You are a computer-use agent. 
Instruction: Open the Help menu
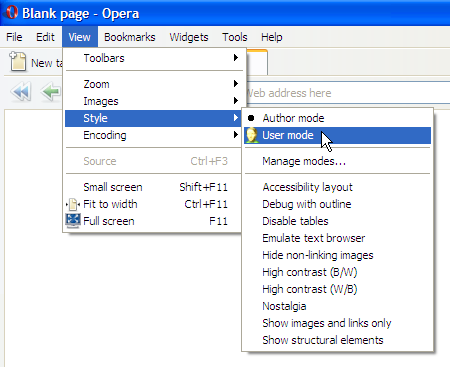point(272,37)
